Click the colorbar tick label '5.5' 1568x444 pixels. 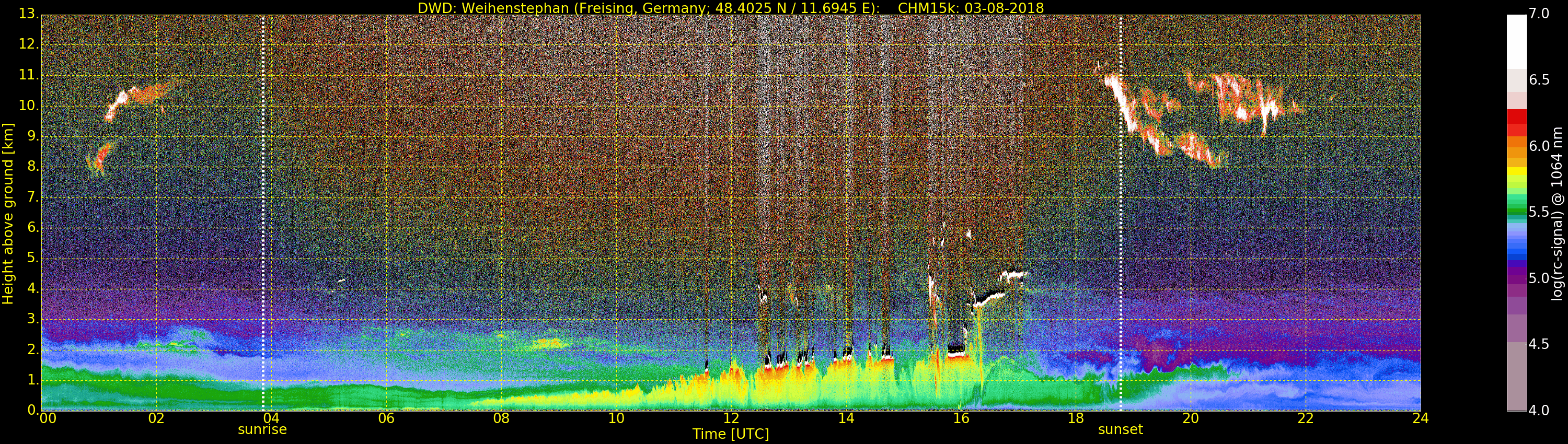[1539, 212]
